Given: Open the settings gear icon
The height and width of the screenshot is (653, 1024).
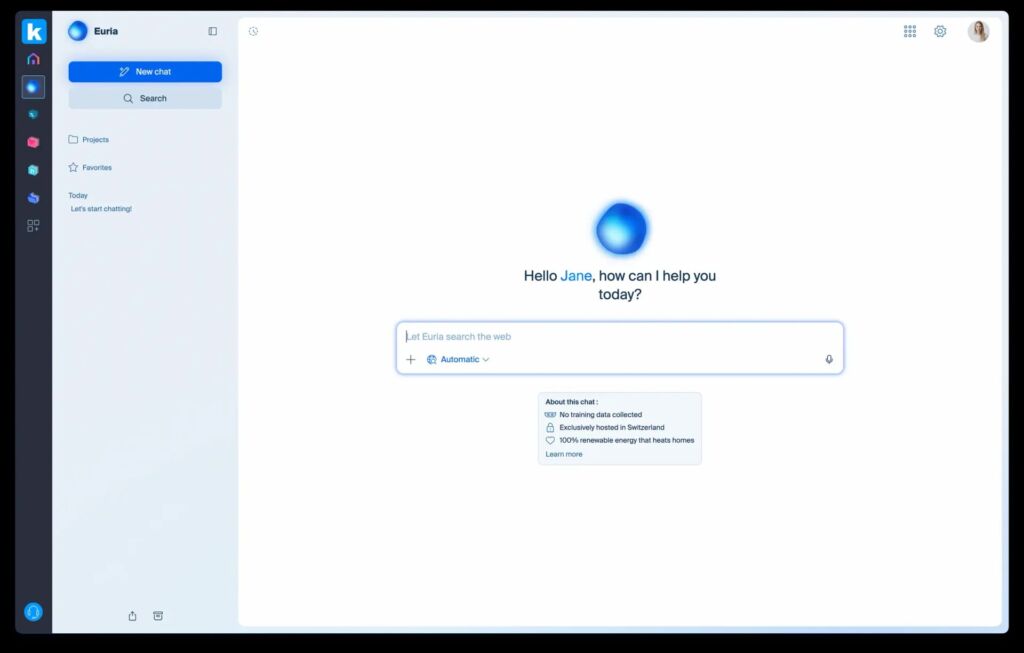Looking at the screenshot, I should tap(940, 31).
